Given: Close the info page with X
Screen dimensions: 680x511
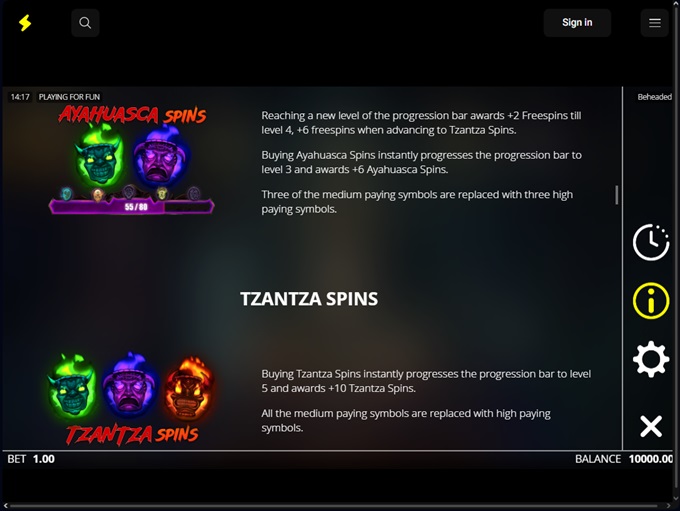Looking at the screenshot, I should [x=651, y=426].
